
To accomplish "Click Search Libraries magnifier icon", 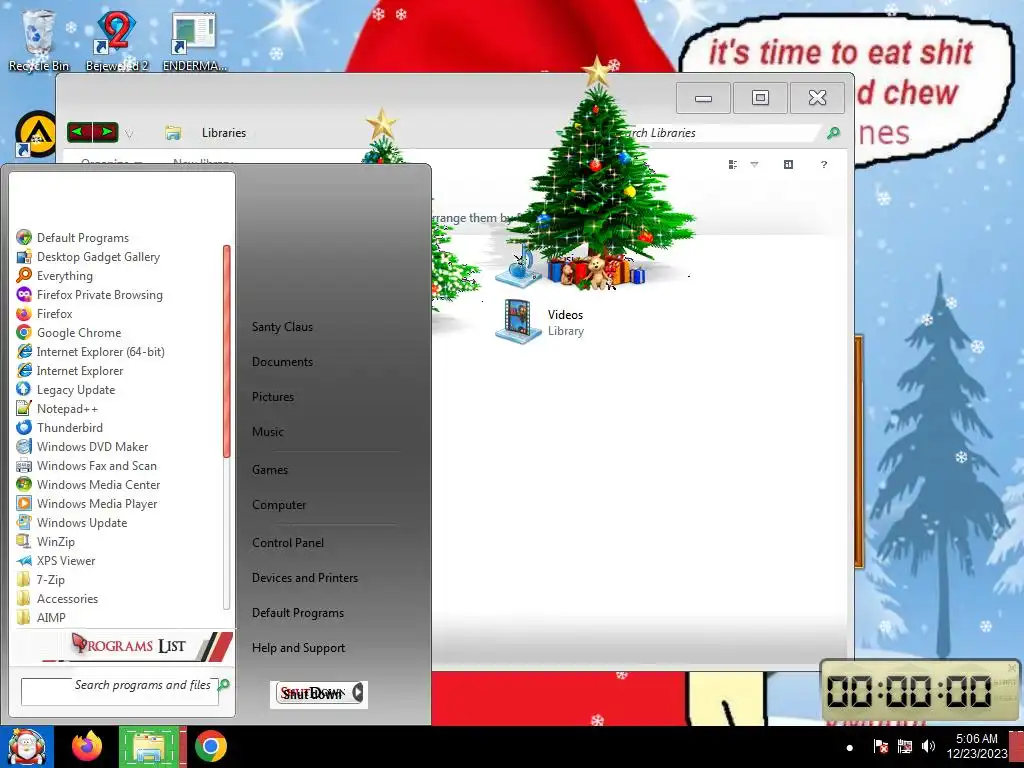I will point(833,133).
